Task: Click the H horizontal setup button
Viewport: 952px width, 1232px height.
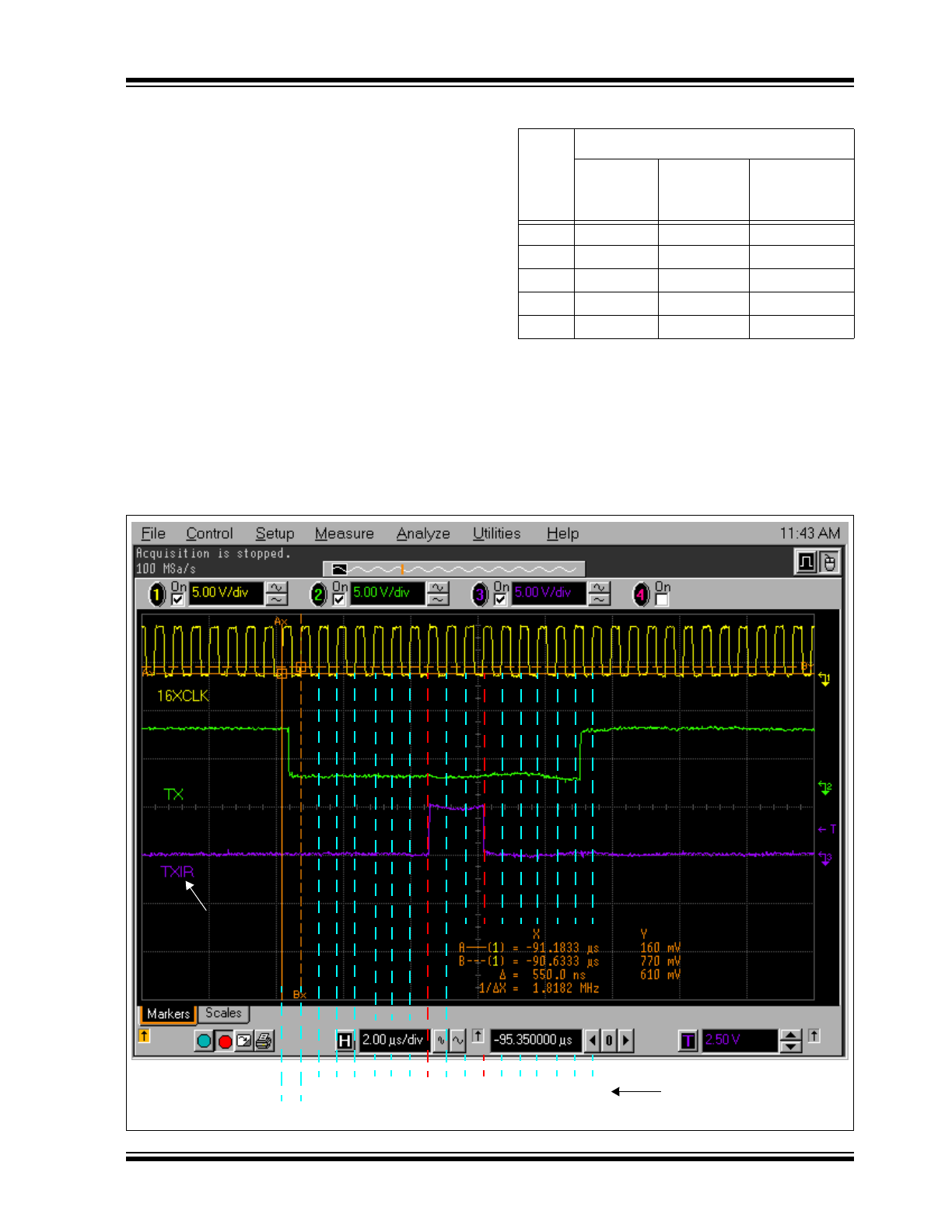Action: click(345, 1041)
